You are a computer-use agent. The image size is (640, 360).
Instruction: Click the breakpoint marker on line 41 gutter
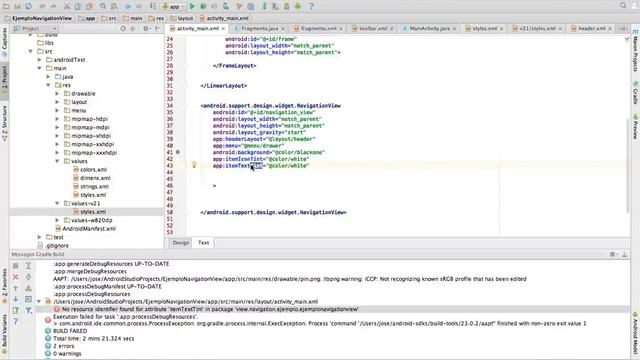coord(178,152)
